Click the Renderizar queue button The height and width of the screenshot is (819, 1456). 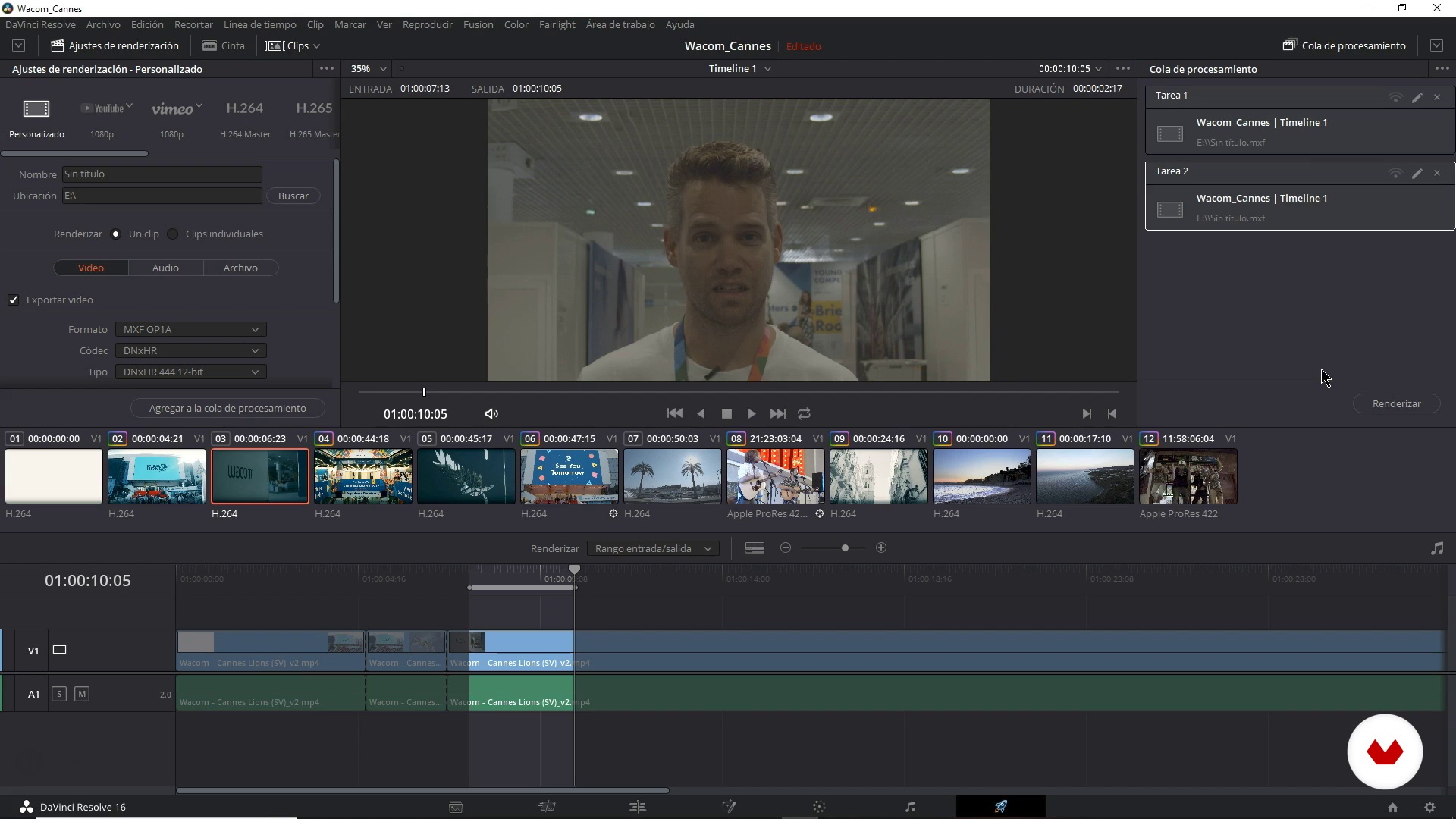pyautogui.click(x=1397, y=403)
